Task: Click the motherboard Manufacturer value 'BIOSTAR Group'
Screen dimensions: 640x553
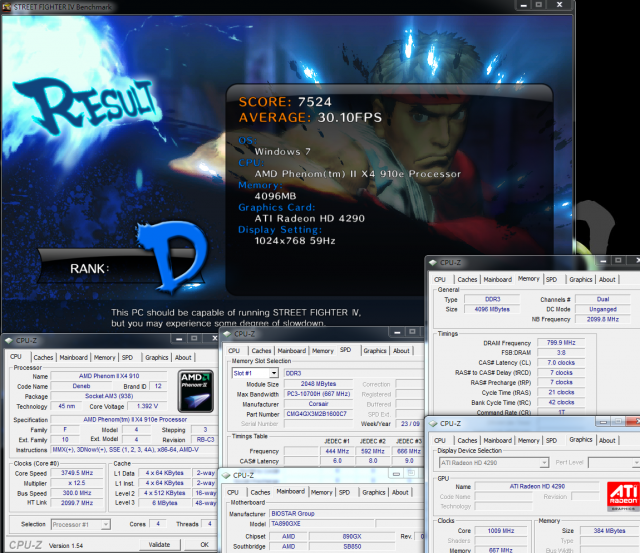Action: 347,513
